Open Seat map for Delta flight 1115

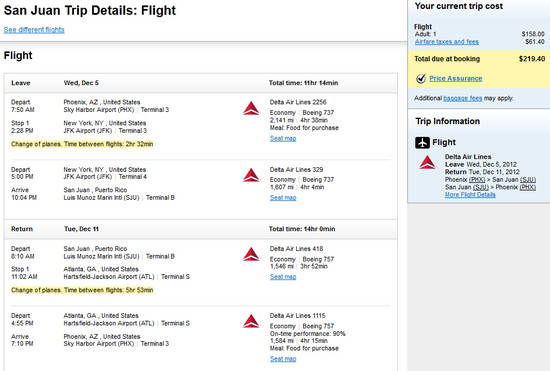pos(283,359)
